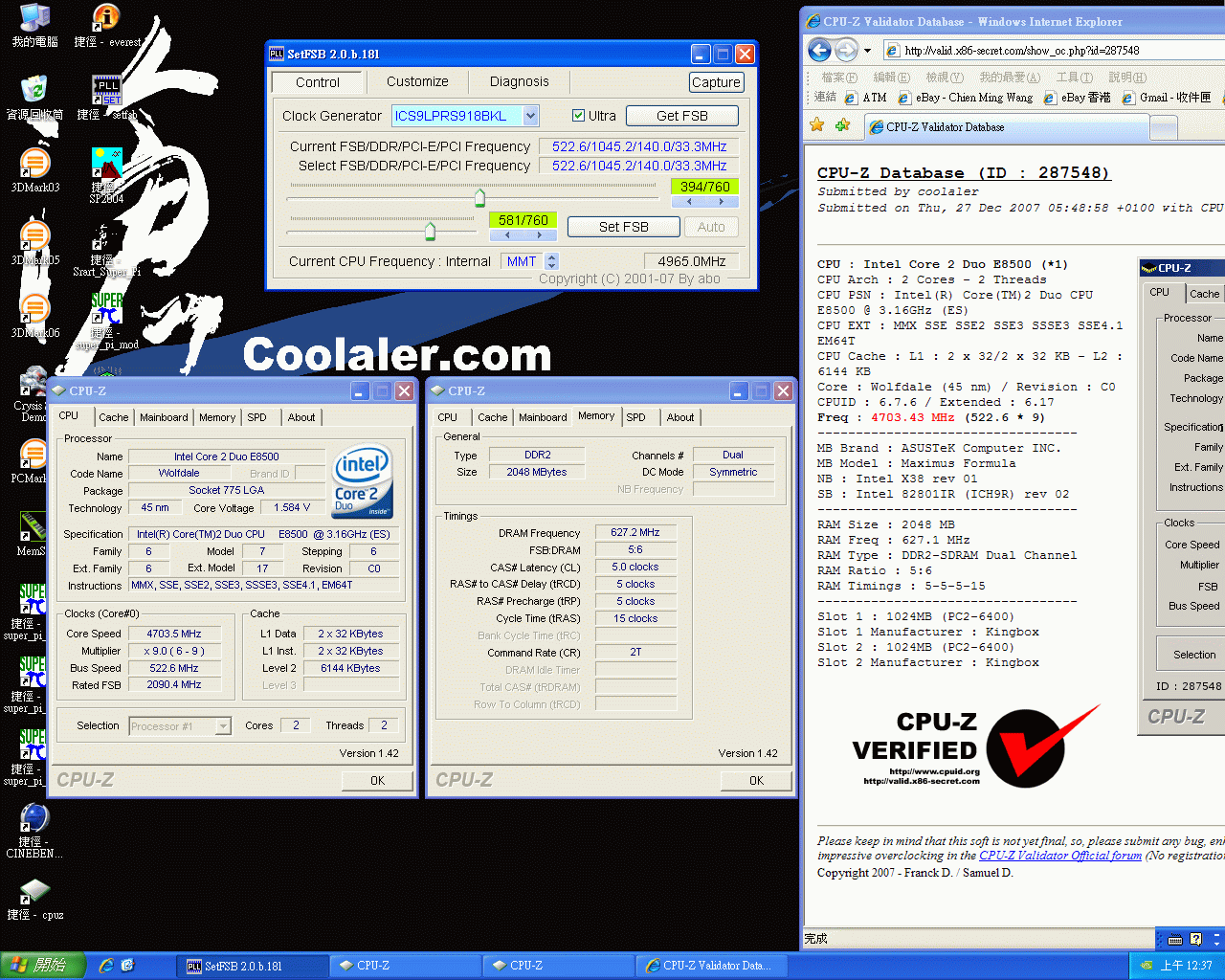Click the Internet Explorer Forward arrow
Screen dimensions: 1225x980
846,50
